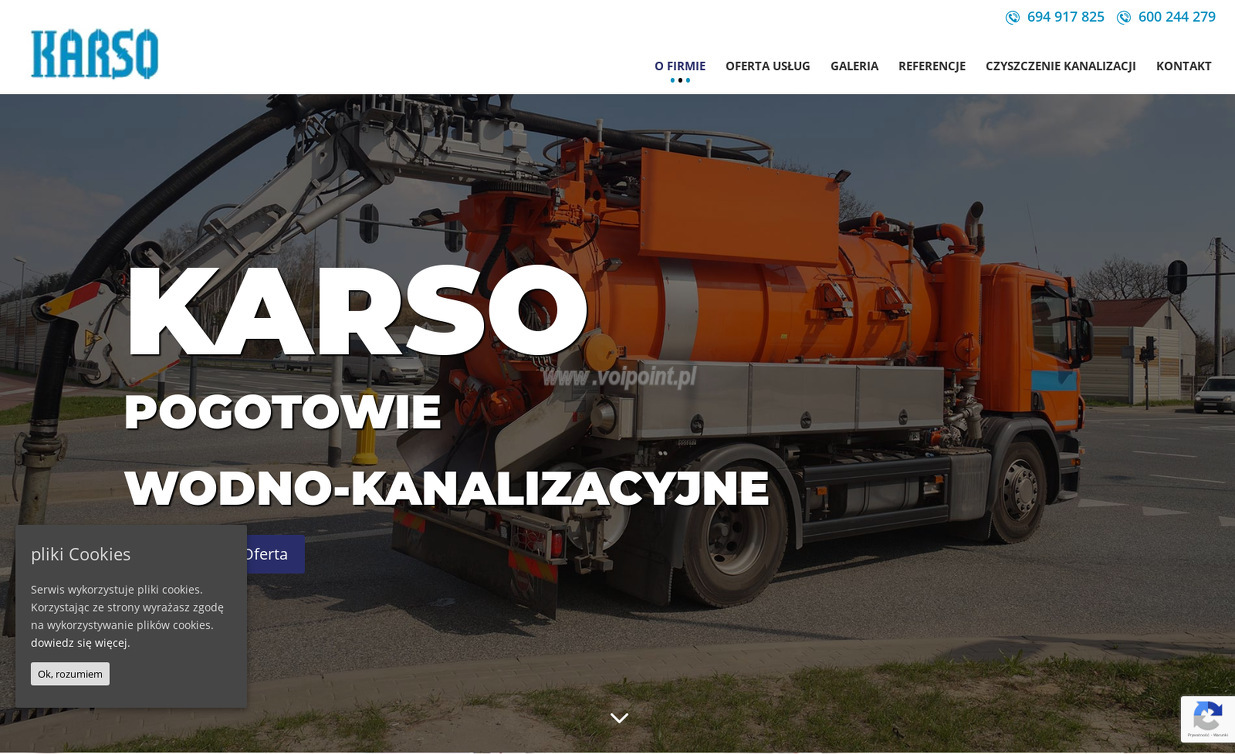The height and width of the screenshot is (754, 1235).
Task: Click the KARSO logo in the header
Action: click(94, 54)
